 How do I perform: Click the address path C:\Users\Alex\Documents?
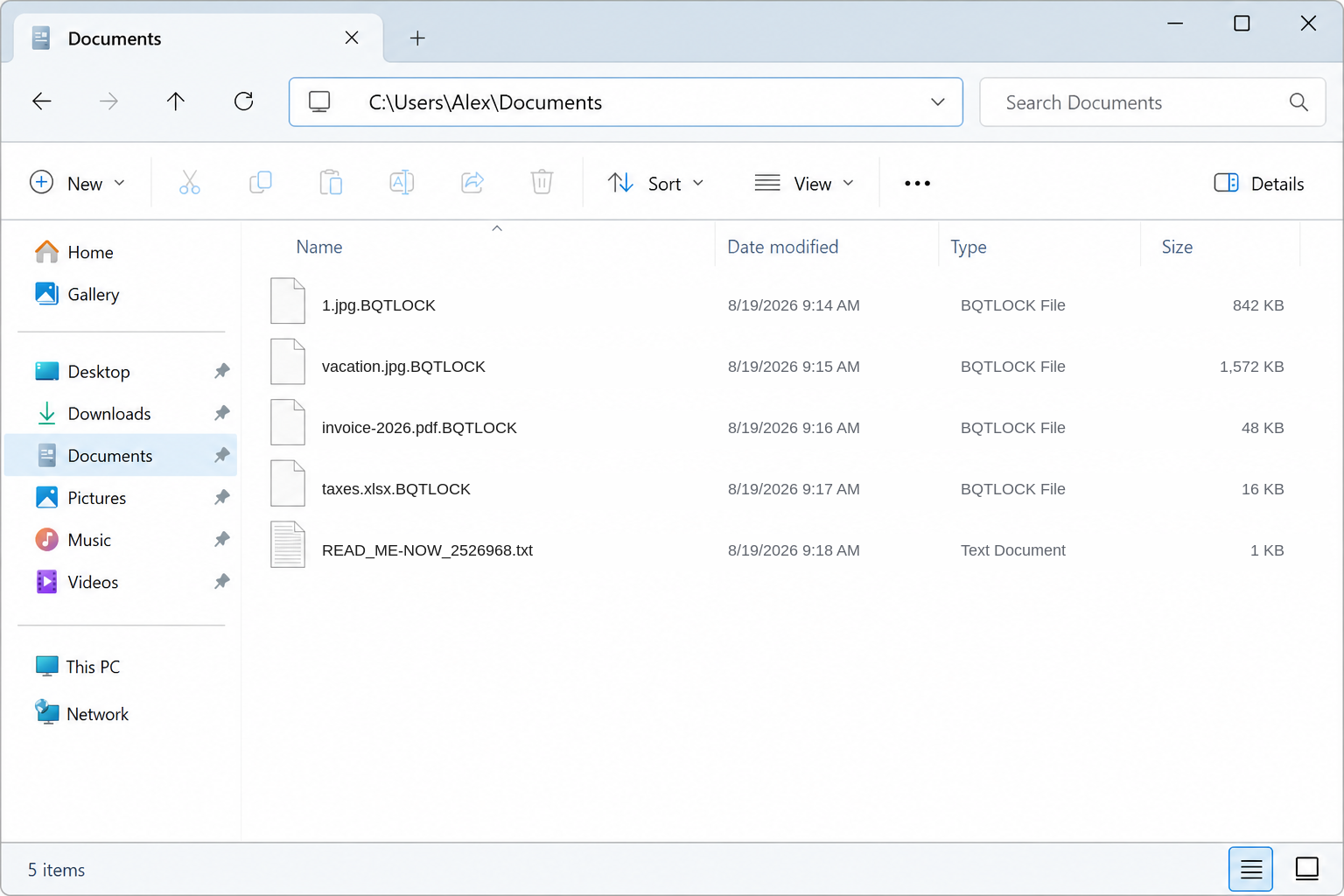point(486,102)
